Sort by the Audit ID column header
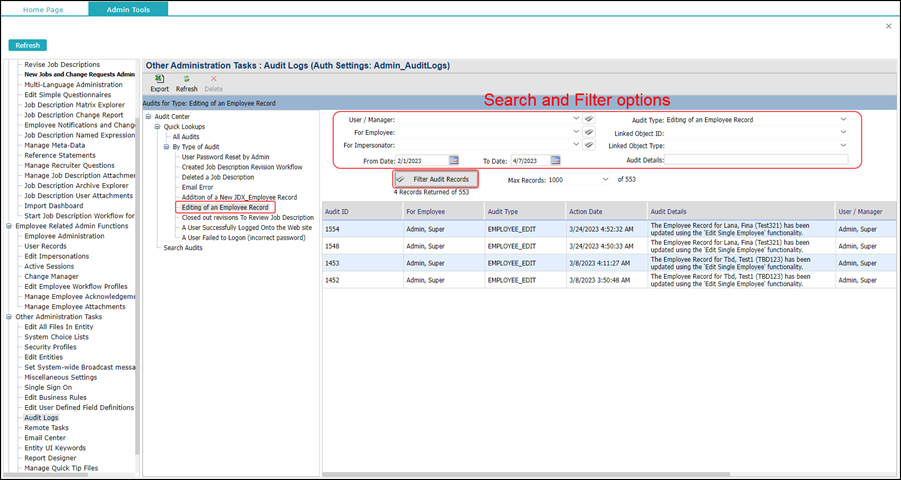This screenshot has height=481, width=901. (x=363, y=211)
